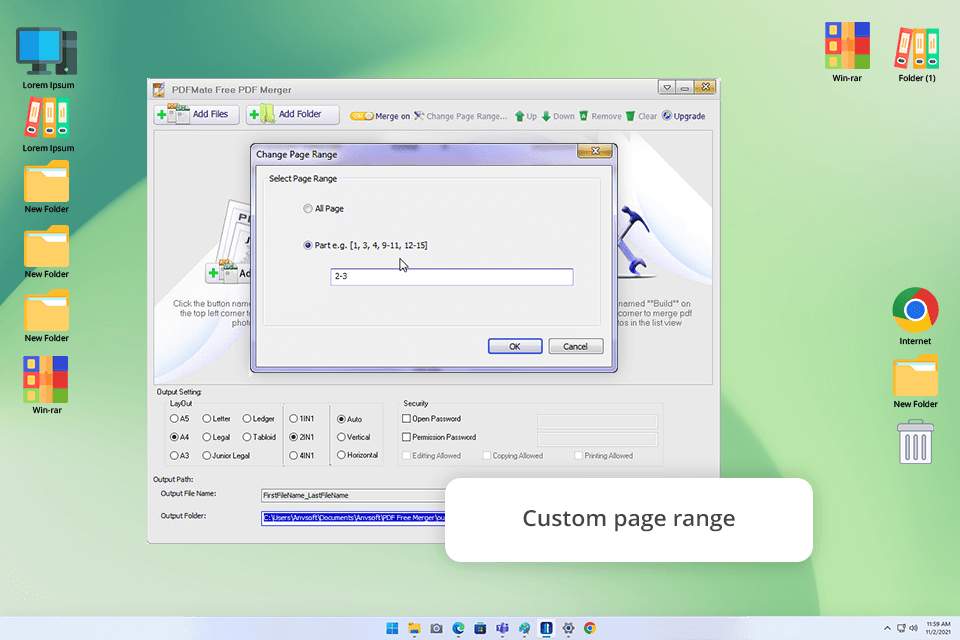Click the Remove toolbar icon
This screenshot has width=960, height=640.
click(583, 116)
